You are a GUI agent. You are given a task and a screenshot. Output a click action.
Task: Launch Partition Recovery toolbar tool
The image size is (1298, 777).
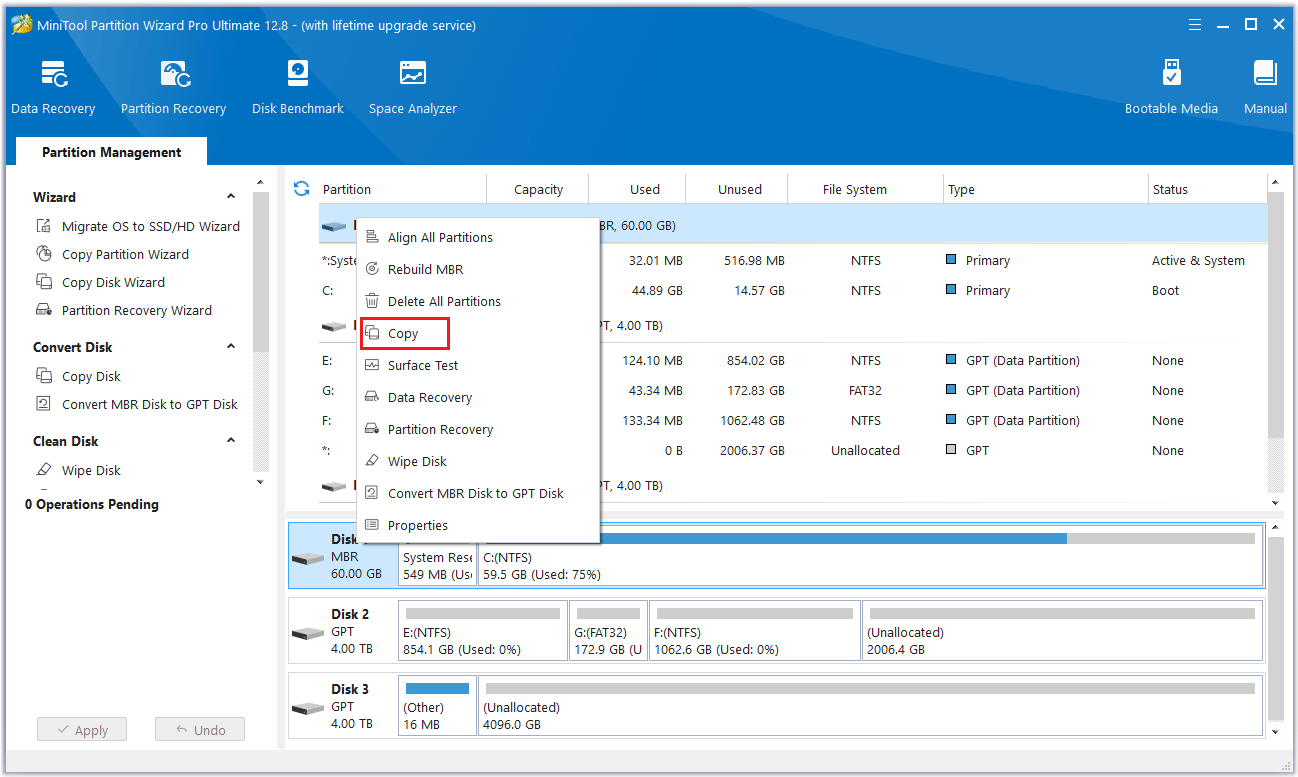[173, 88]
